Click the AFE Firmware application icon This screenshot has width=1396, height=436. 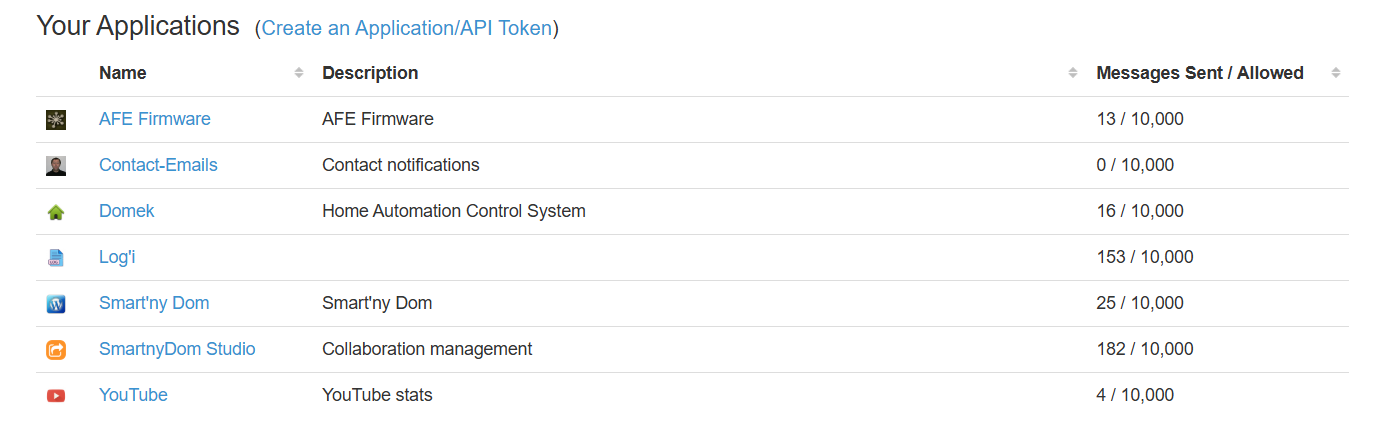[x=56, y=120]
